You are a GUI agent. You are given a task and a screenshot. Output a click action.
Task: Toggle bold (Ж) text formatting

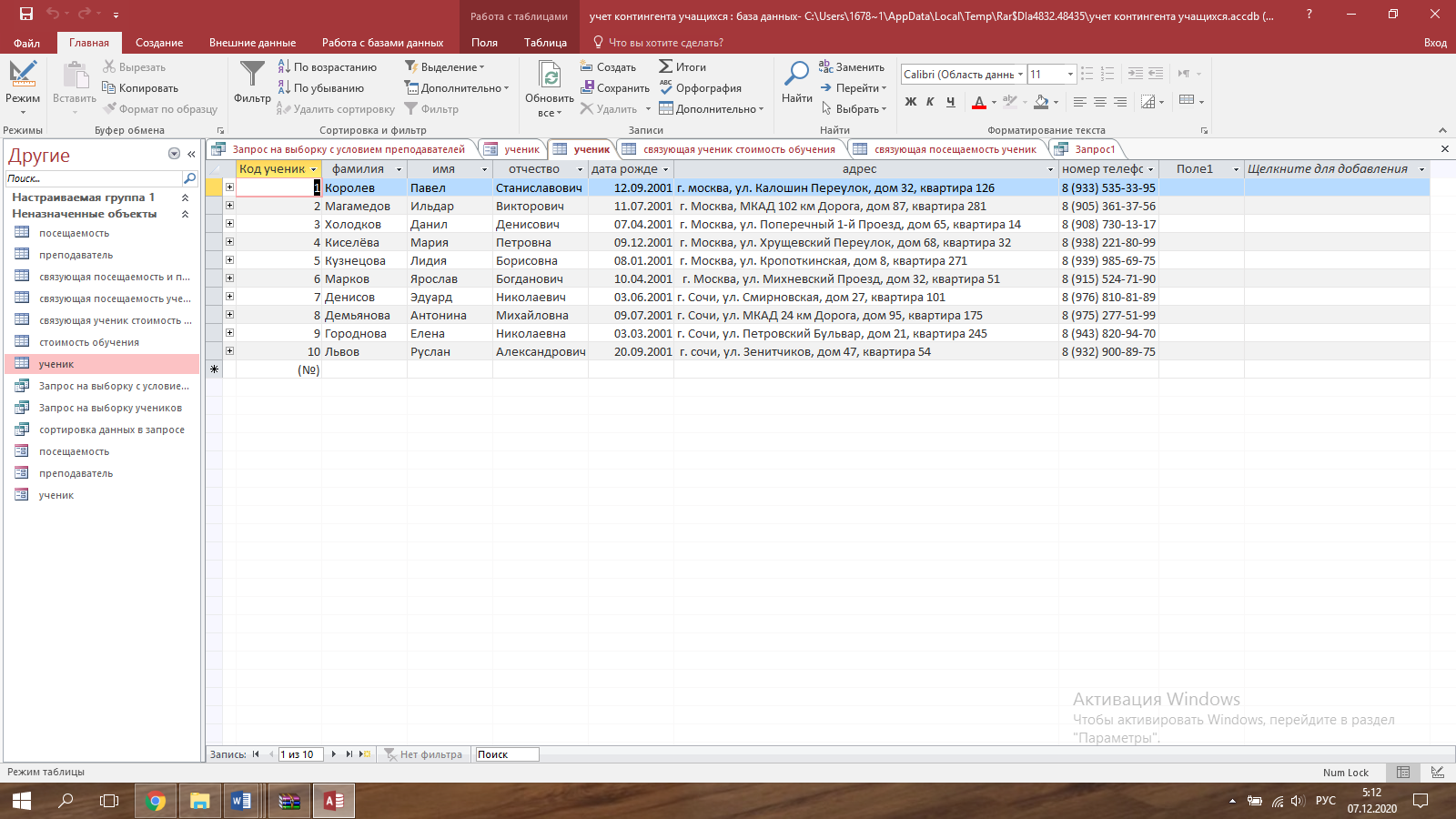[911, 102]
